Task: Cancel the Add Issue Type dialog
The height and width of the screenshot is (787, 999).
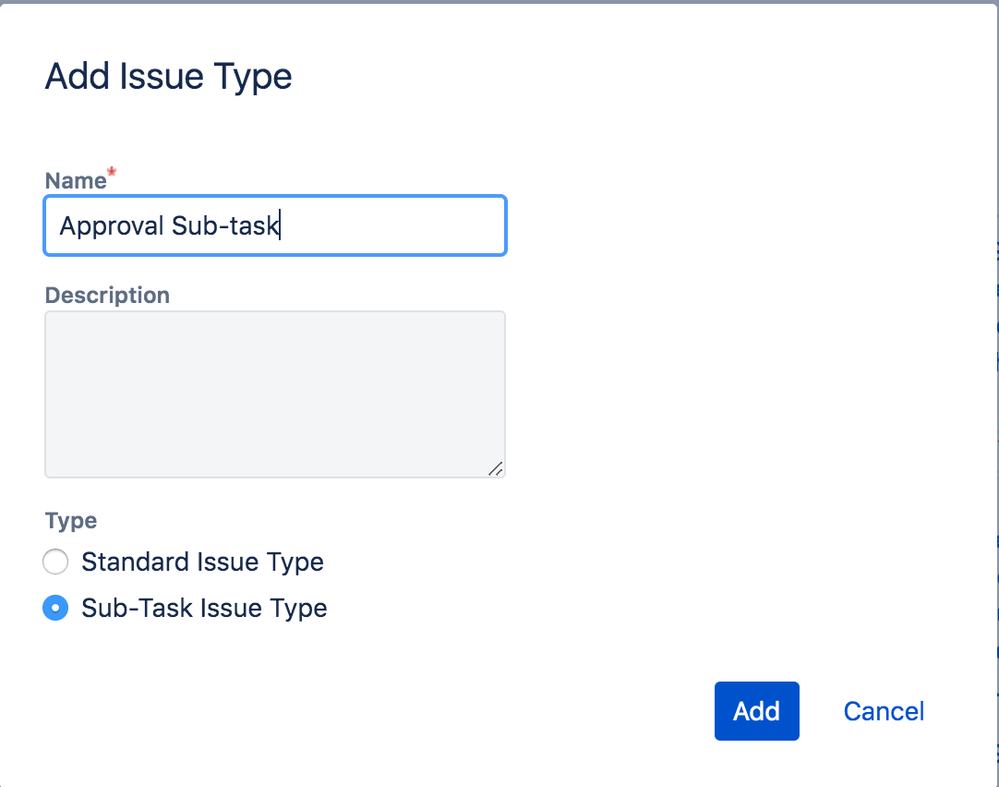Action: click(883, 711)
